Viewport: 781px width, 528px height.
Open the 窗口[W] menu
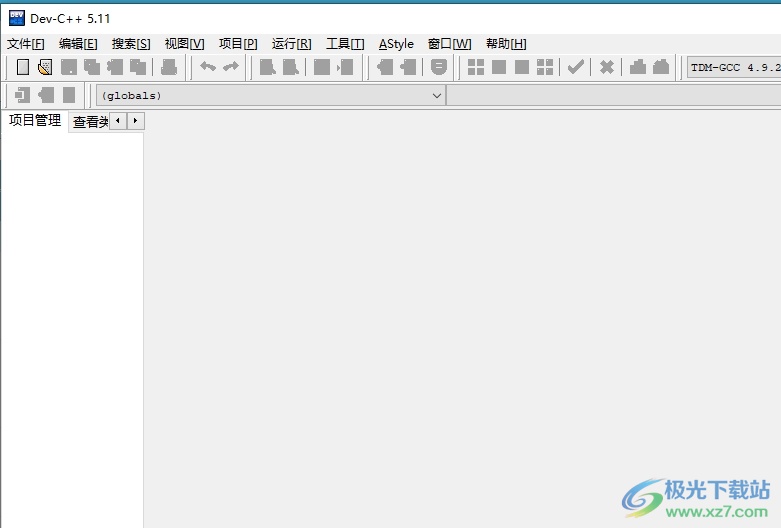pos(449,44)
